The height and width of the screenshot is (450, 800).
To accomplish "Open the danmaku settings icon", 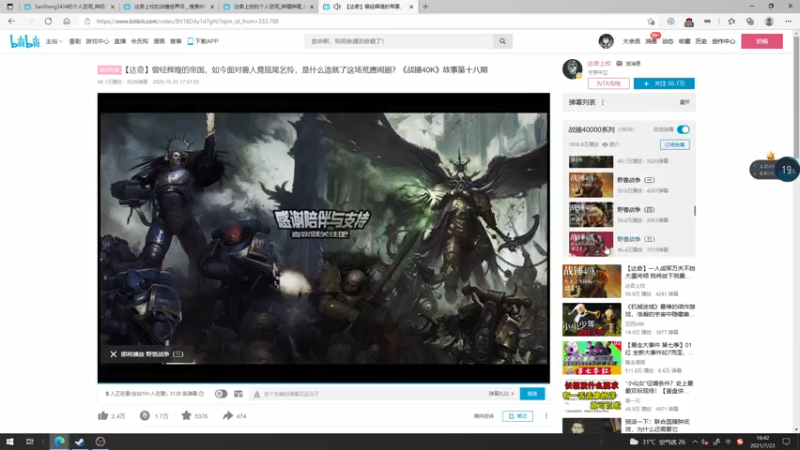I will coord(238,394).
